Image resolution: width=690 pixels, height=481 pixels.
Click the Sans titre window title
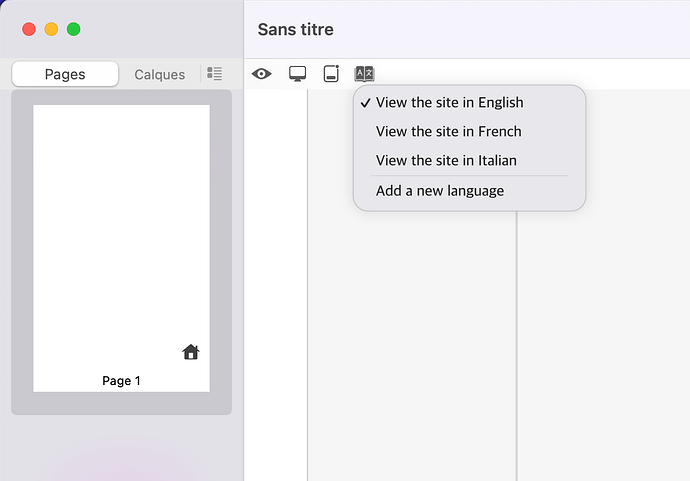(296, 29)
